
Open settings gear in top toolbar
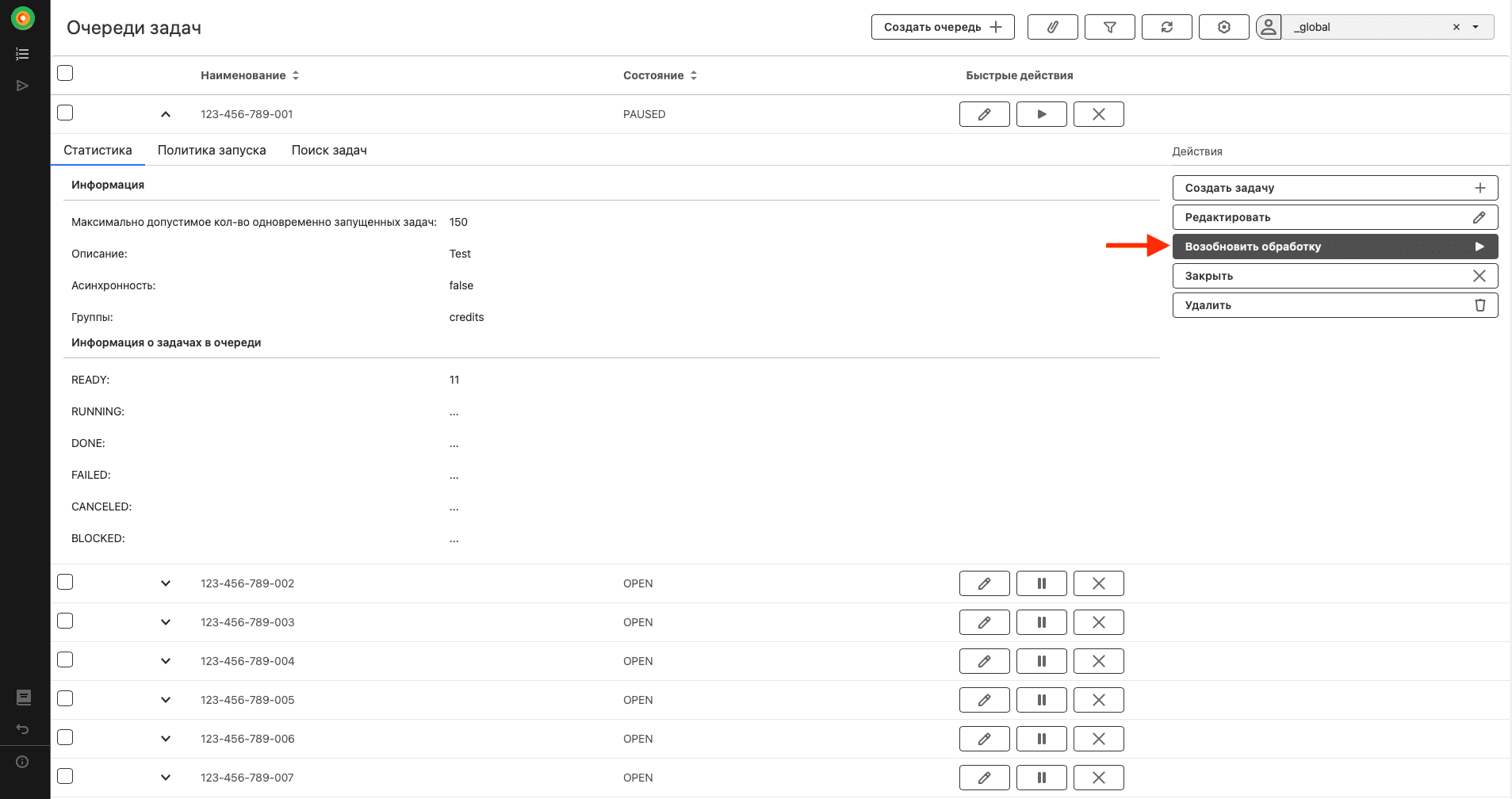coord(1223,27)
